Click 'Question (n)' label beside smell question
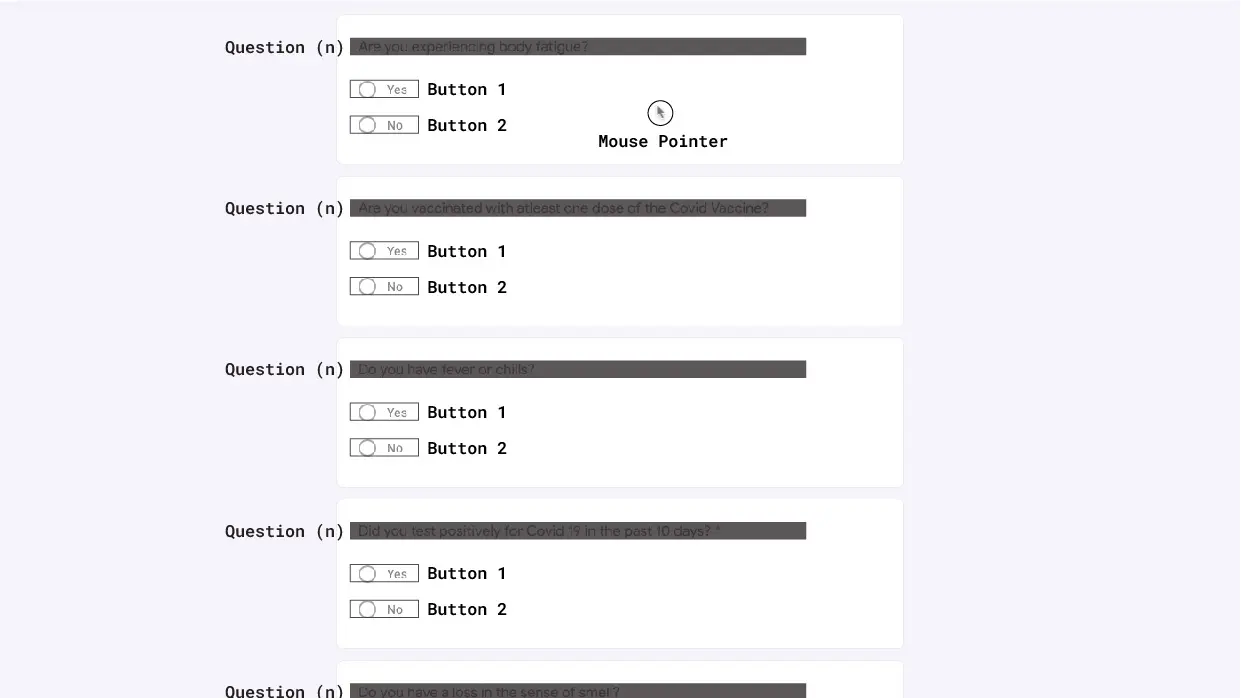The width and height of the screenshot is (1241, 698). [285, 691]
